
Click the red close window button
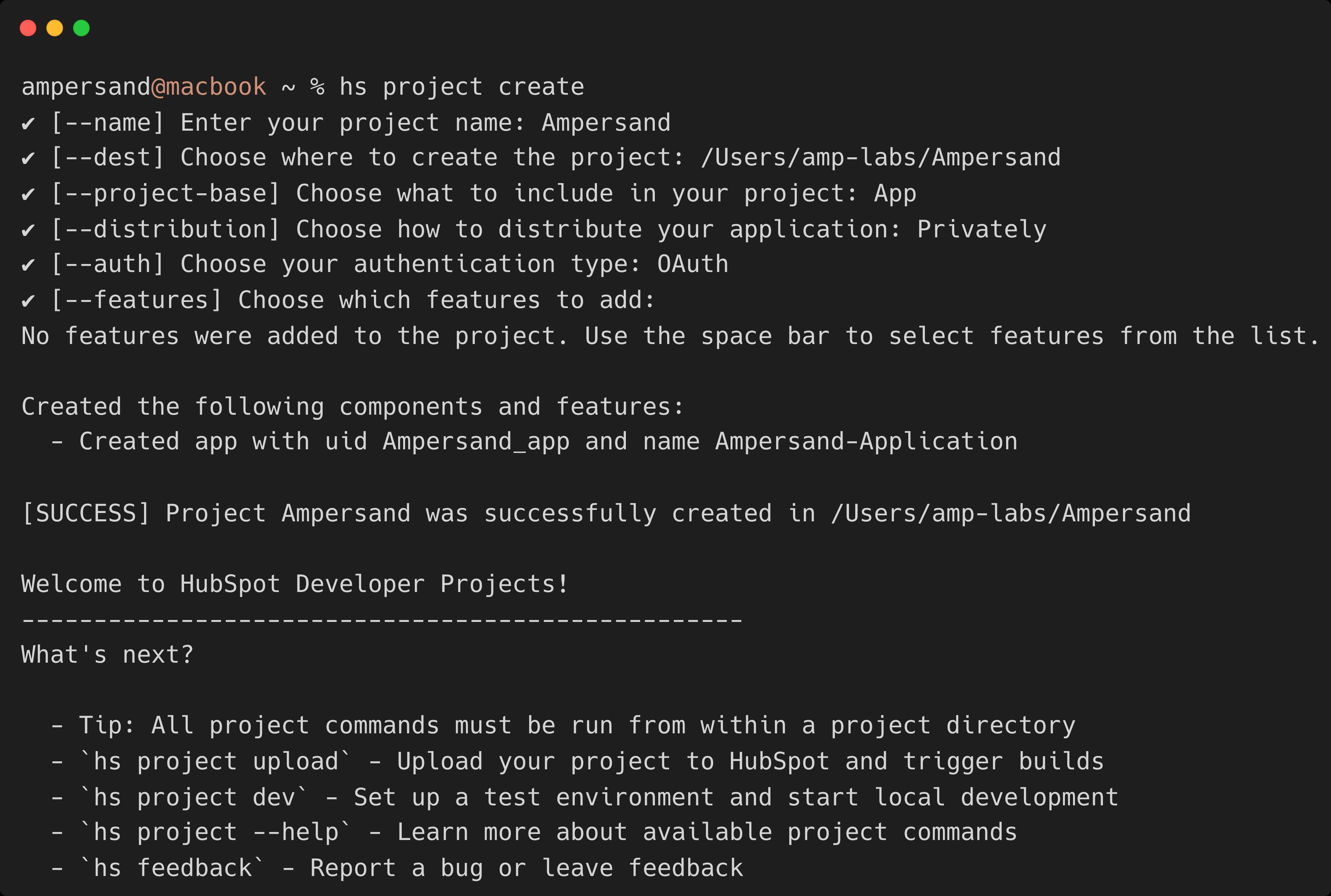(28, 28)
